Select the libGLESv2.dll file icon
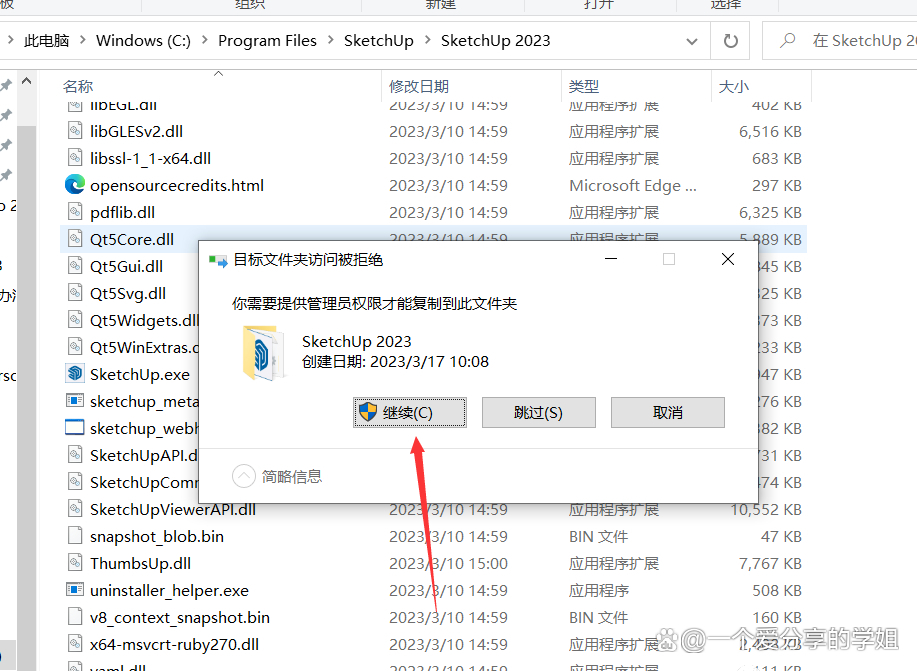The image size is (917, 671). 75,130
